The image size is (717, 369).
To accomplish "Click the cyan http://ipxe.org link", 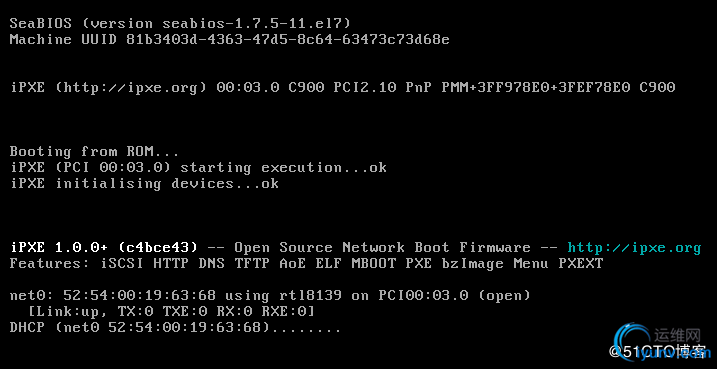I will [x=634, y=248].
